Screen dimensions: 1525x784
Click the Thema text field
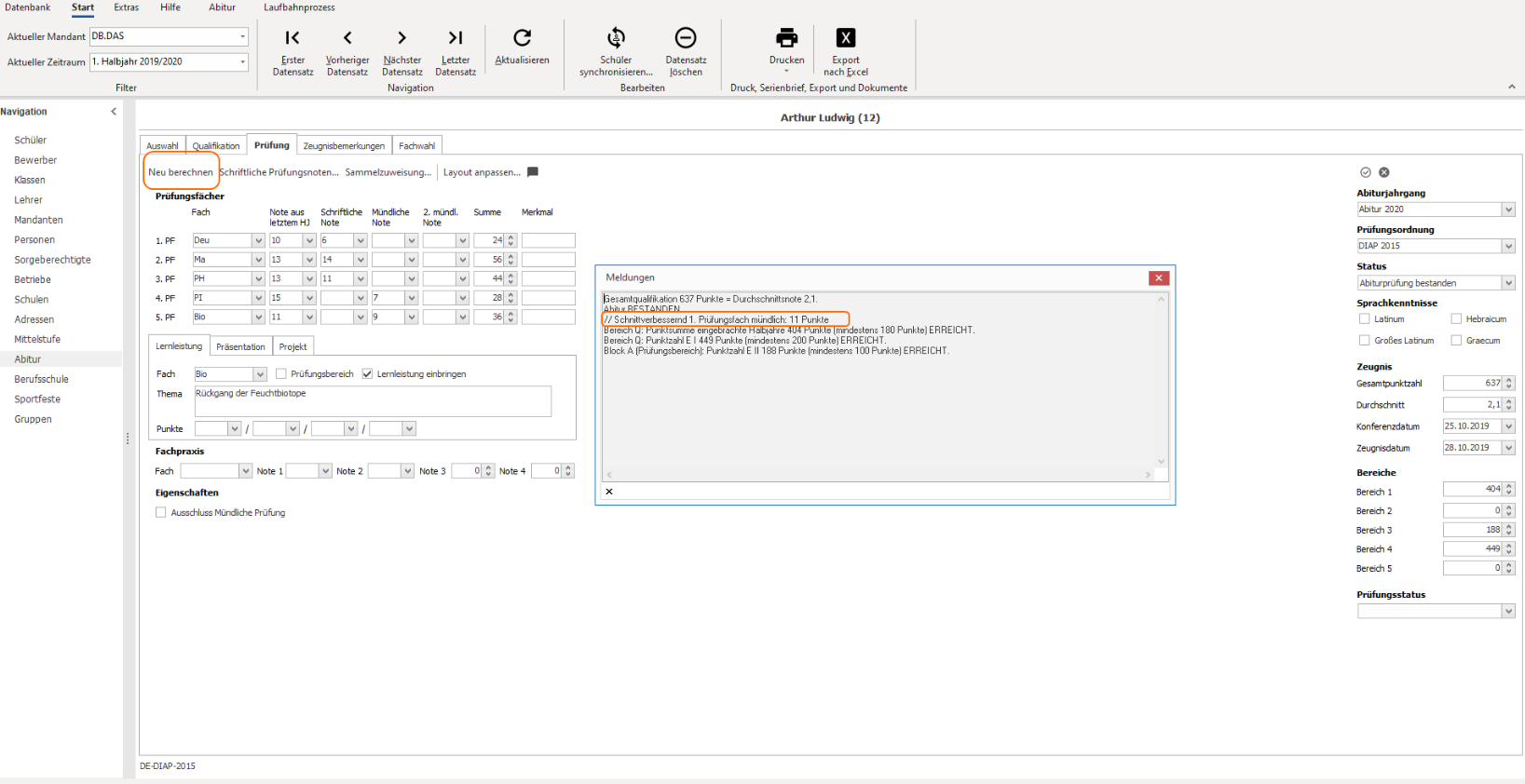point(373,401)
